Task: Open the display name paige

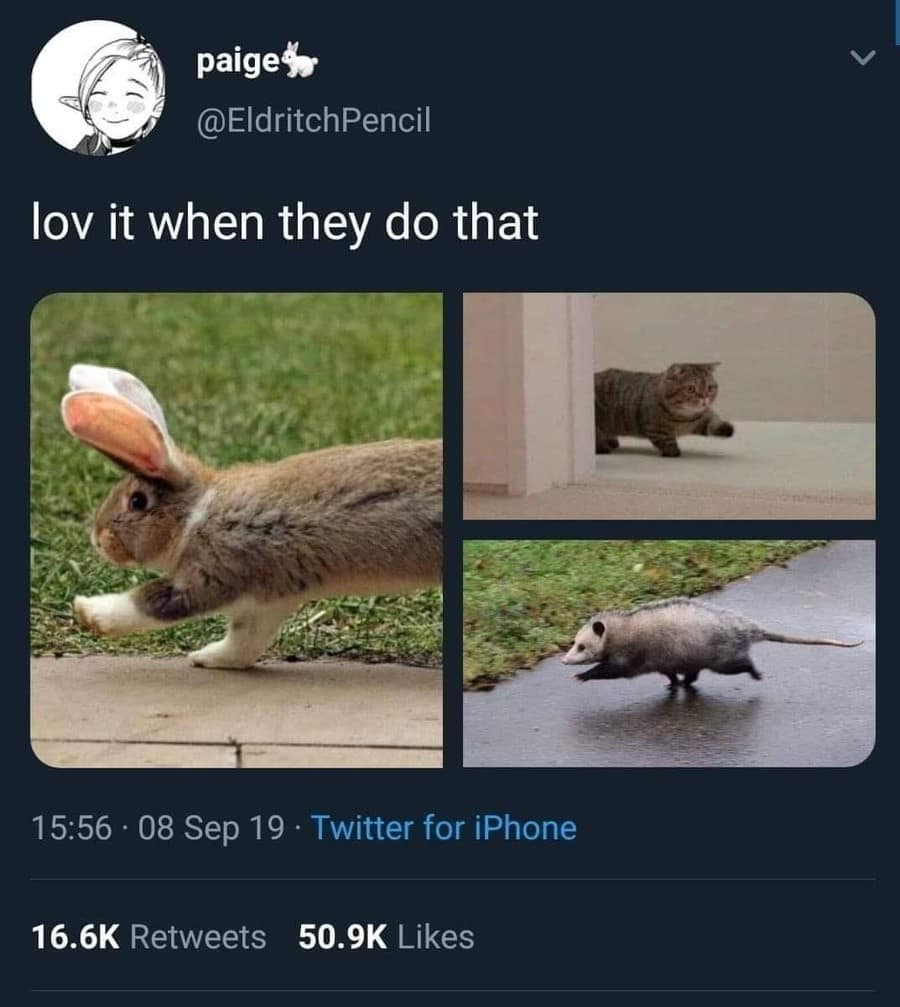Action: (x=238, y=63)
